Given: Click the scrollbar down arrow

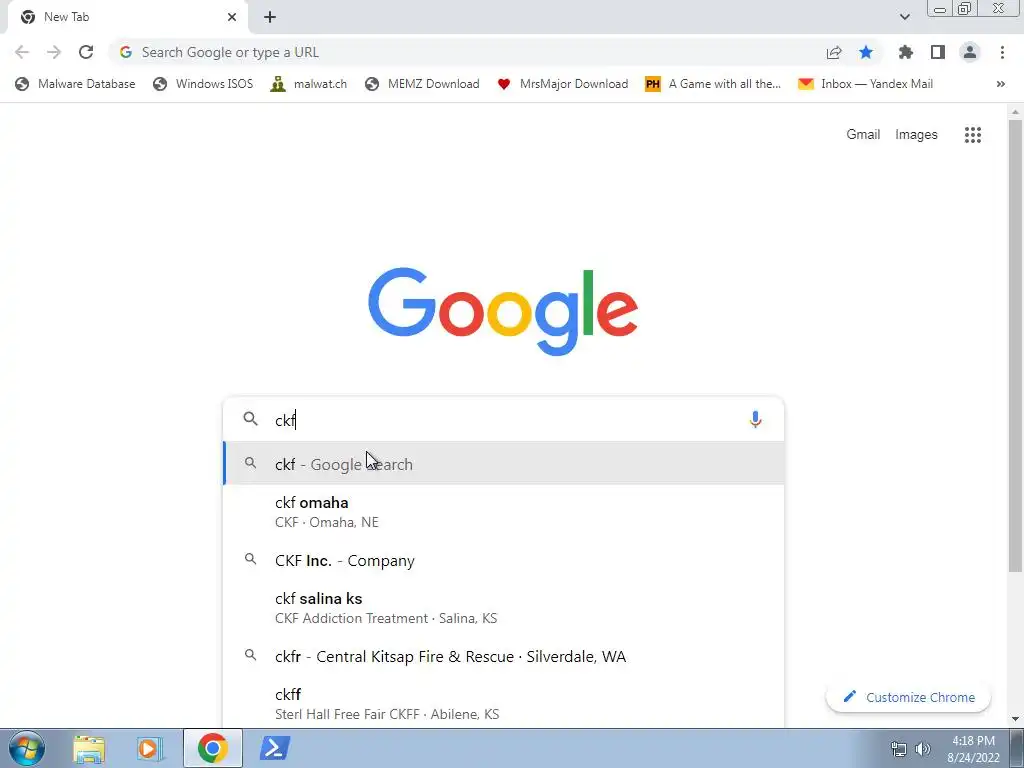Looking at the screenshot, I should [x=1015, y=720].
